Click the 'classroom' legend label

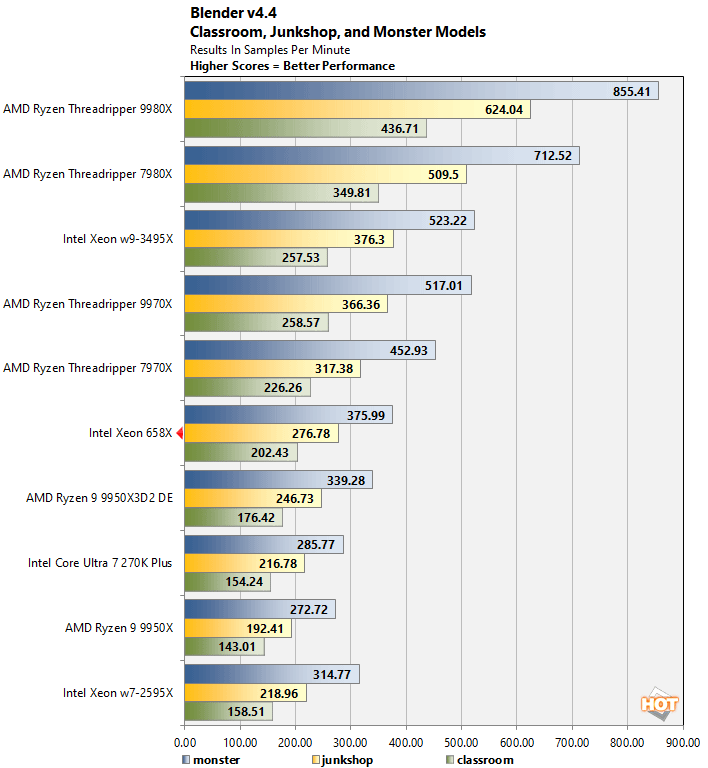coord(485,760)
